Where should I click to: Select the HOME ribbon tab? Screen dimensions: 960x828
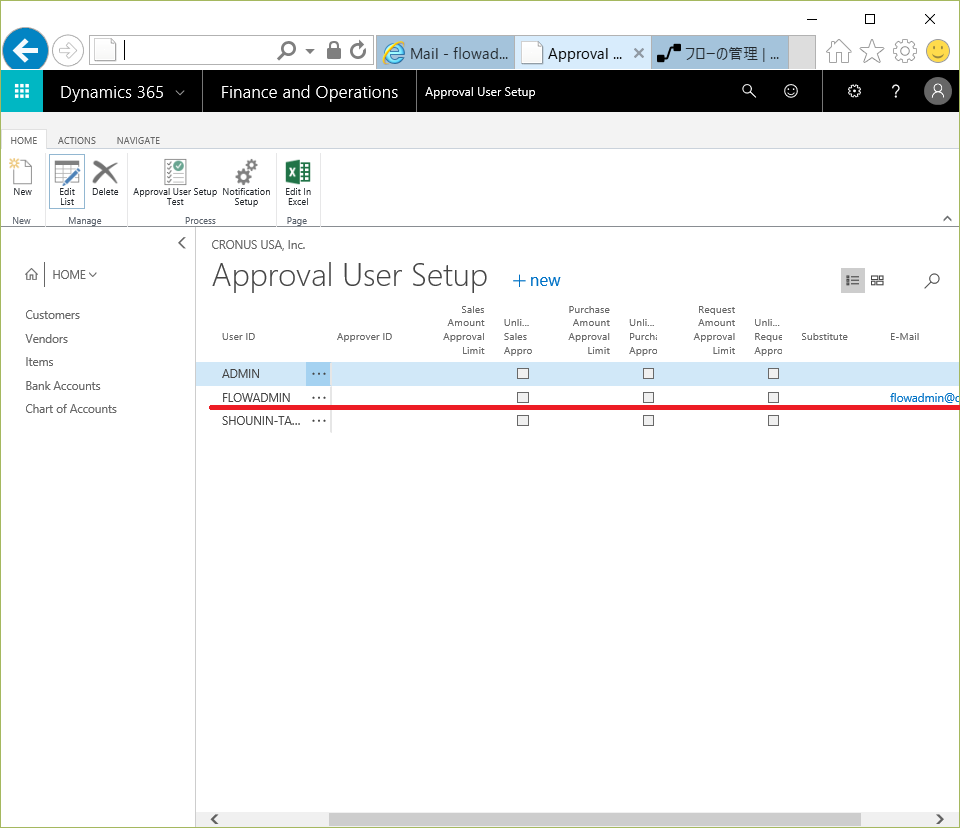pyautogui.click(x=24, y=140)
